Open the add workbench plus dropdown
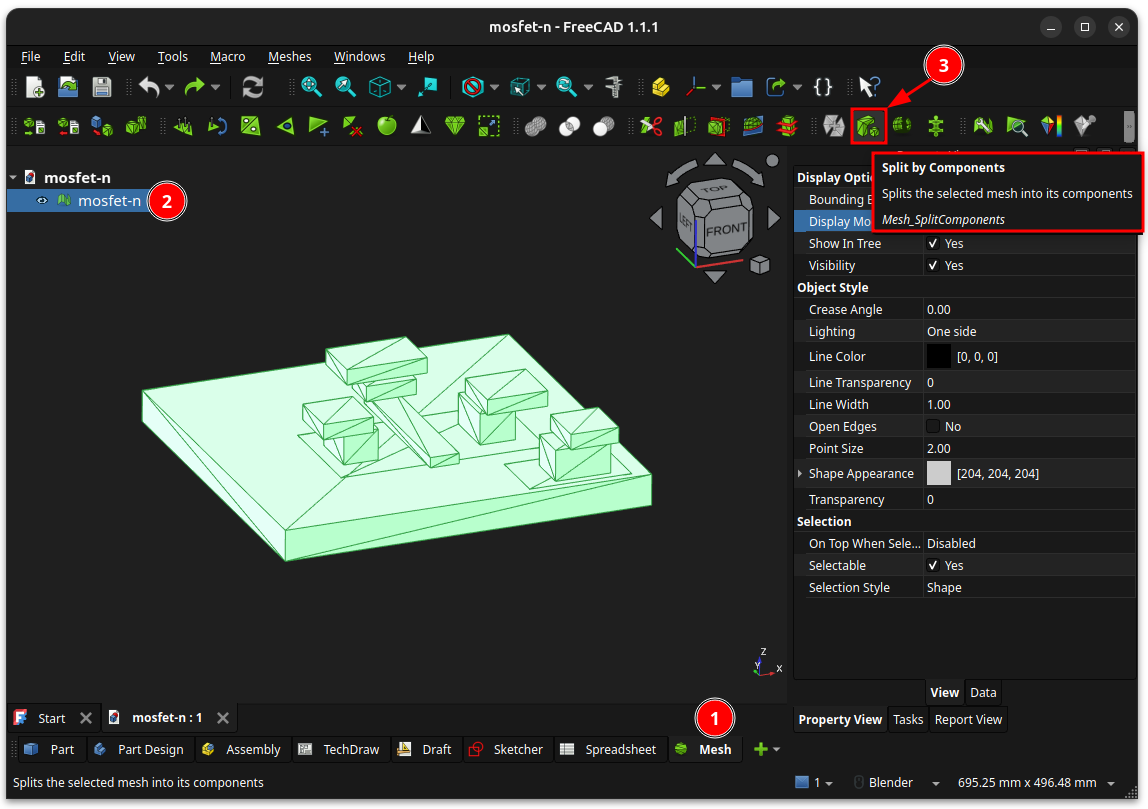1148x809 pixels. coord(767,750)
